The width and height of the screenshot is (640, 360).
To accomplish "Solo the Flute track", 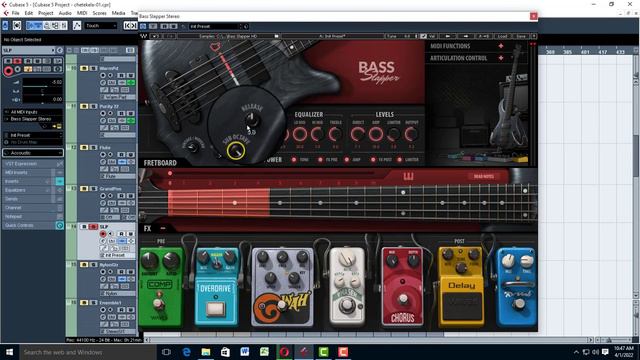I will pyautogui.click(x=93, y=147).
